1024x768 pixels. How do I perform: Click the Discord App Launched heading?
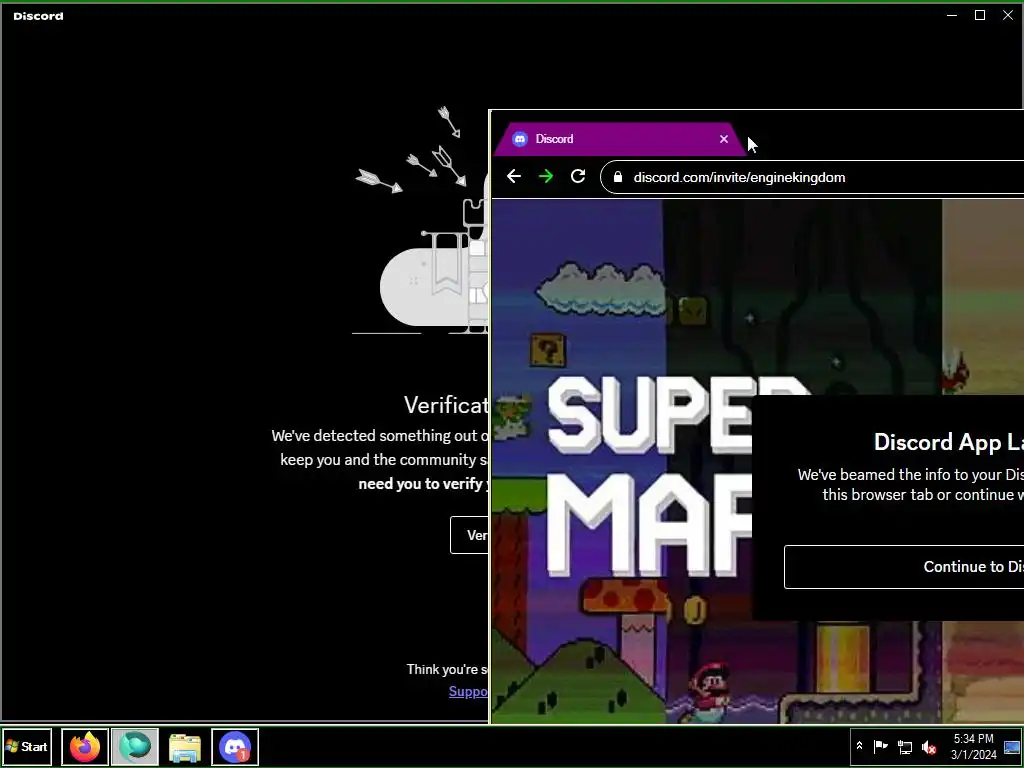[x=948, y=442]
